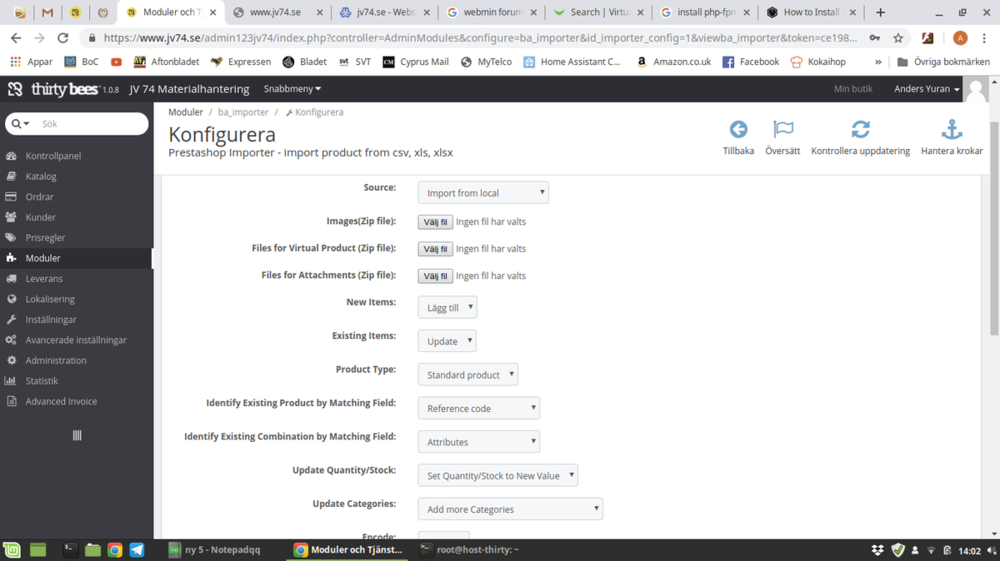Viewport: 1000px width, 561px height.
Task: Open the Source dropdown
Action: [x=483, y=193]
